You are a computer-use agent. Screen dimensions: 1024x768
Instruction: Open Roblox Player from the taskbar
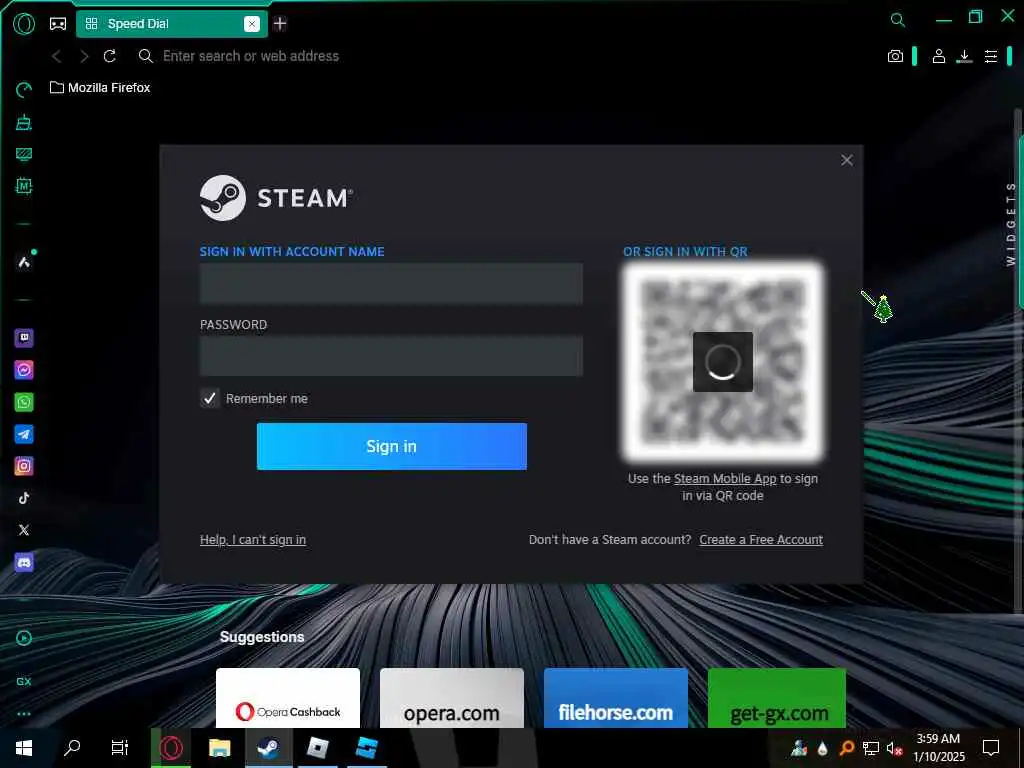pos(318,748)
